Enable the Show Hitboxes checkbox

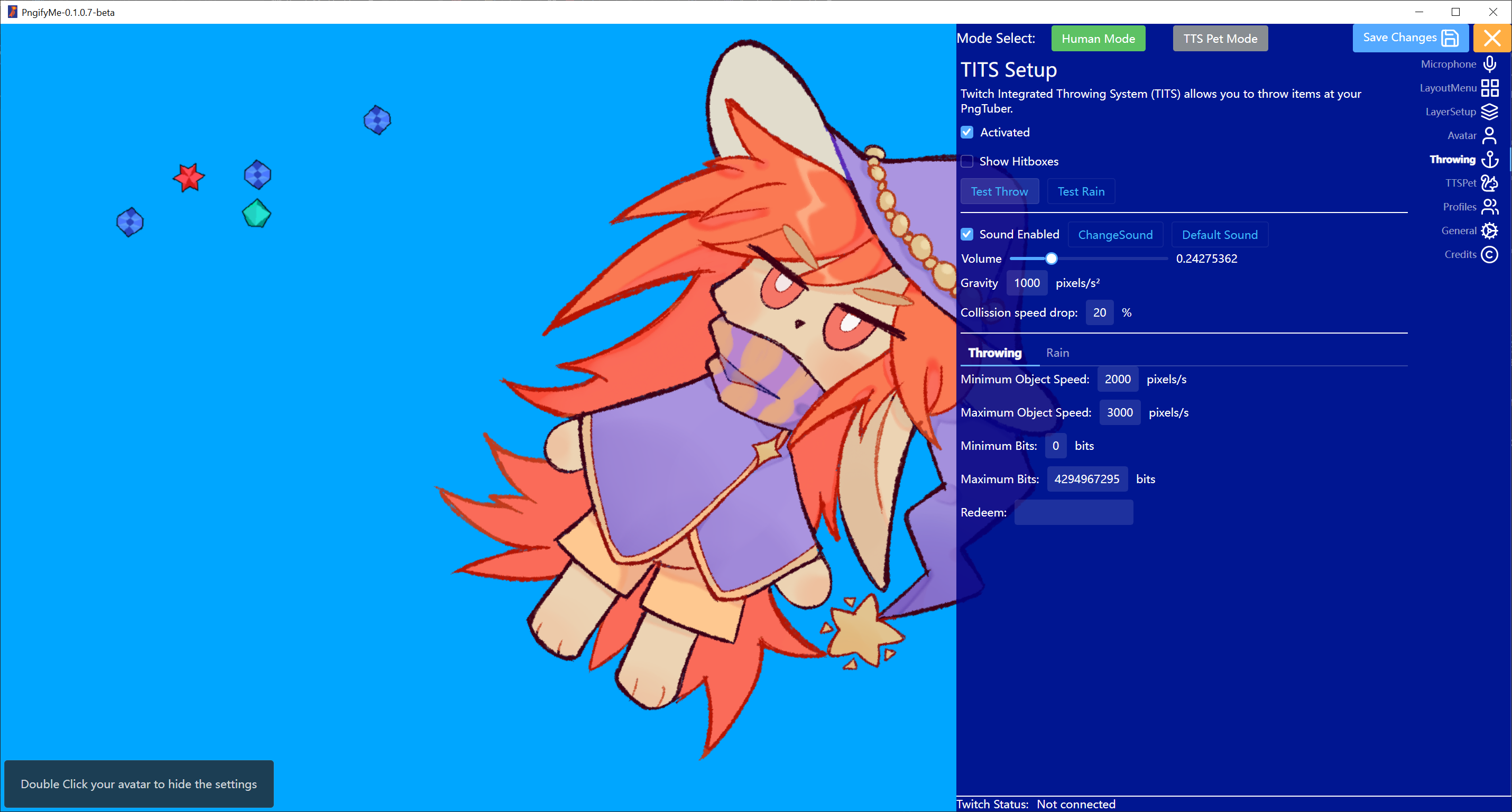pos(967,161)
